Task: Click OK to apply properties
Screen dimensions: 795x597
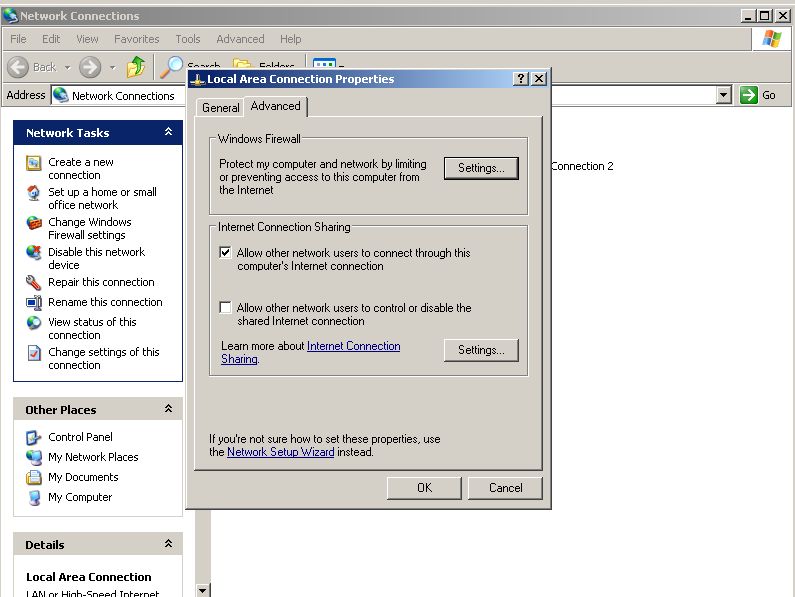Action: (x=424, y=488)
